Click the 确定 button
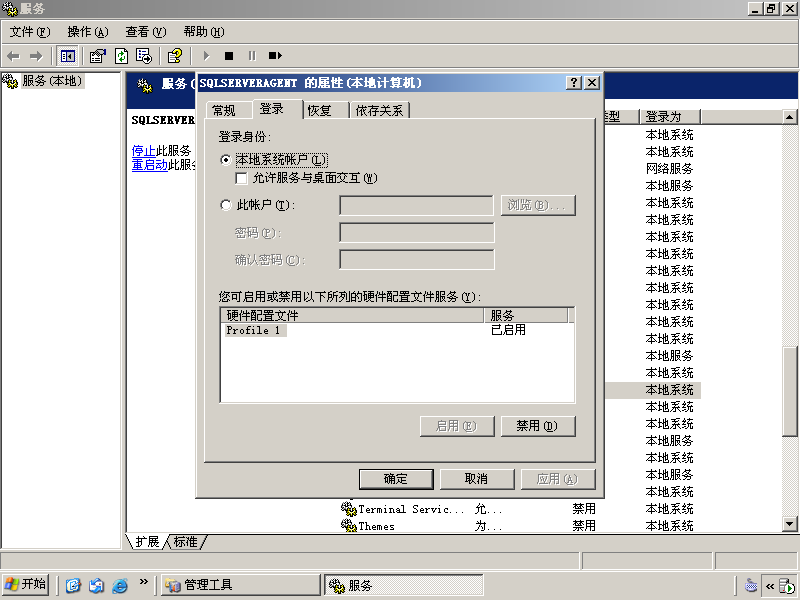This screenshot has height=600, width=800. point(396,479)
